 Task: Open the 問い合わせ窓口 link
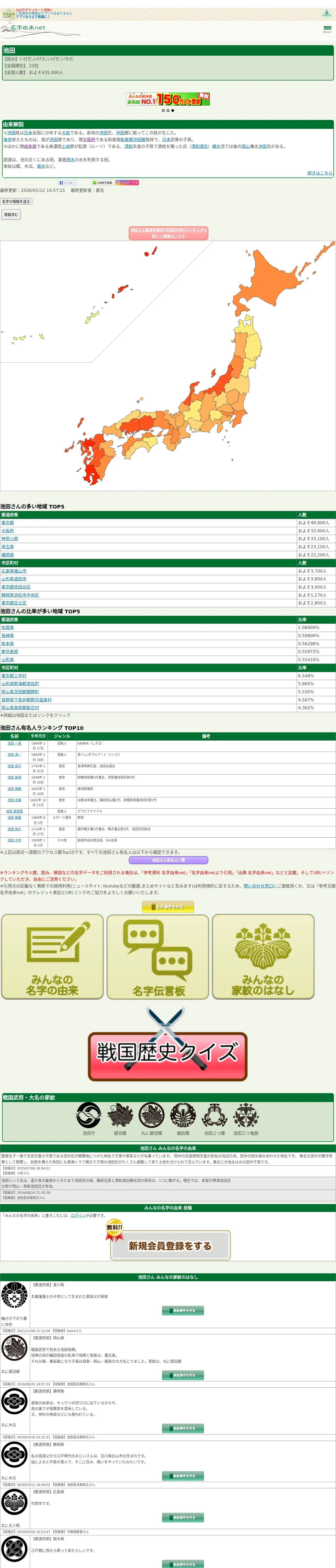coord(258,886)
